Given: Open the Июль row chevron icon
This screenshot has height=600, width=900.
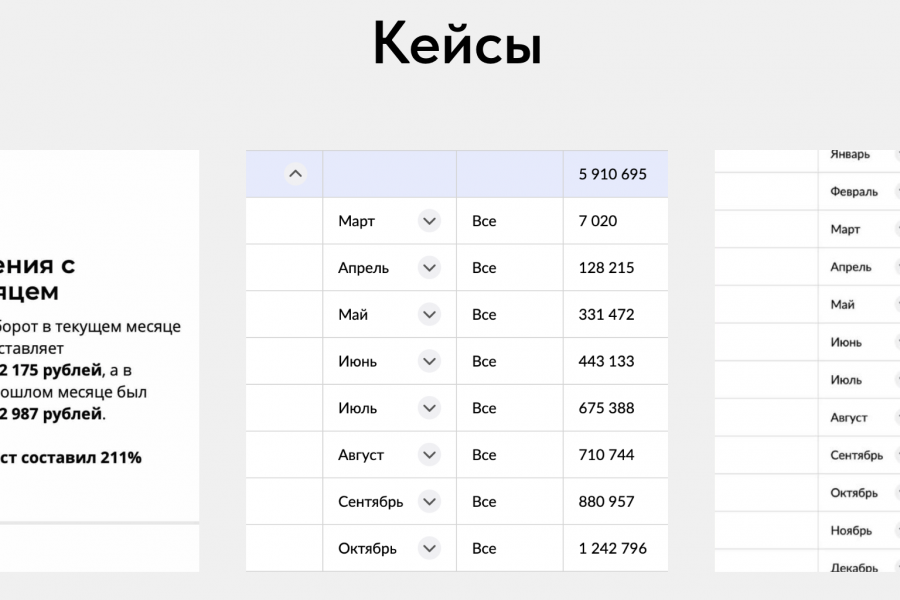Looking at the screenshot, I should [x=429, y=408].
